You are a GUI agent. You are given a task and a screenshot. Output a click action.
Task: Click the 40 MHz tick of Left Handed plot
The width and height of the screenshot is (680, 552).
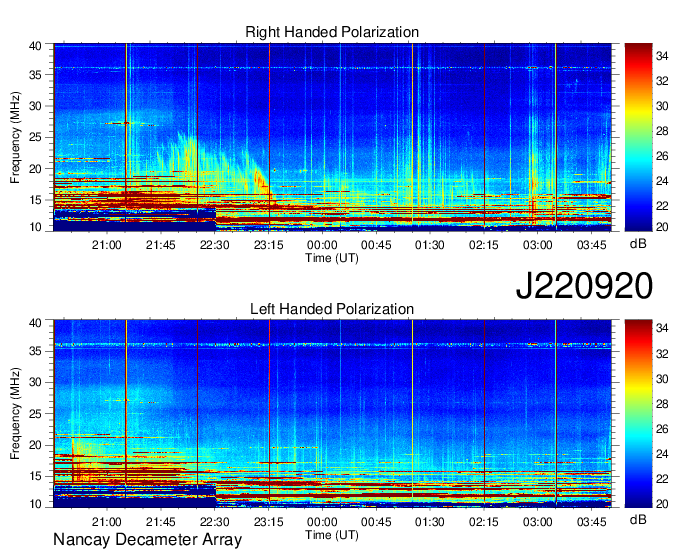35,323
